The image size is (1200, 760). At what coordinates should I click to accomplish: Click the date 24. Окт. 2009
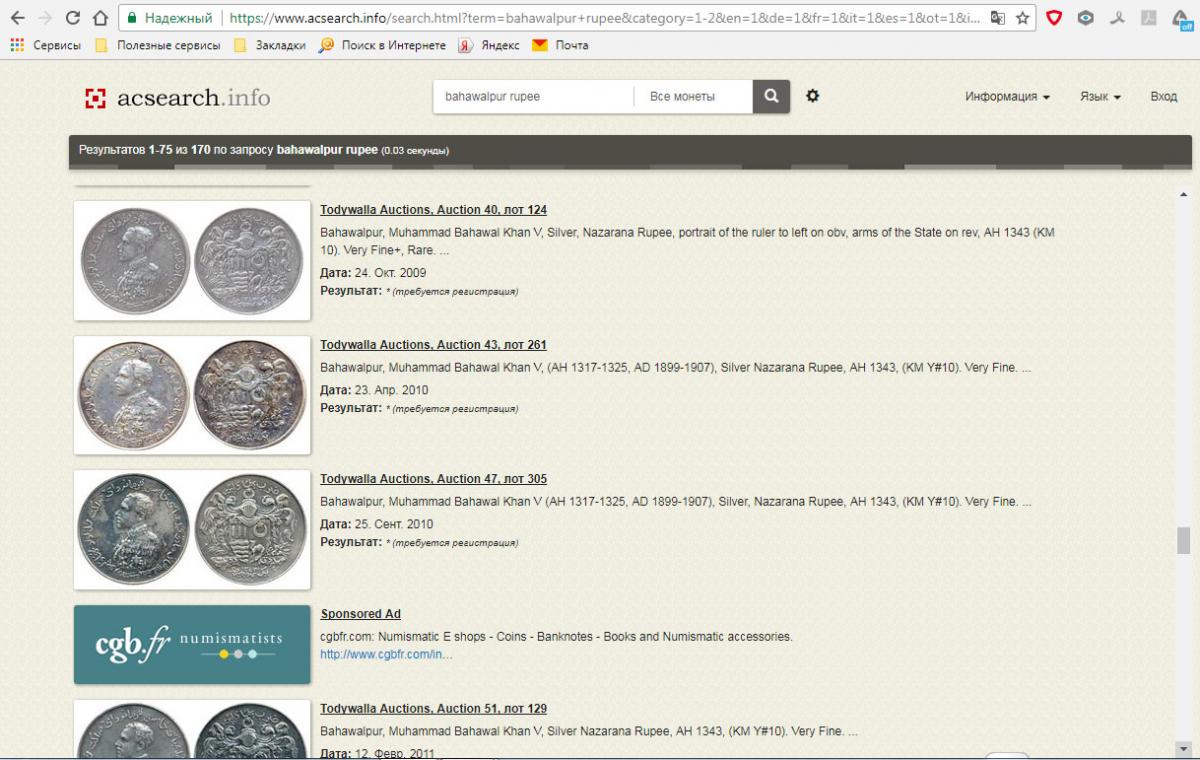click(391, 273)
